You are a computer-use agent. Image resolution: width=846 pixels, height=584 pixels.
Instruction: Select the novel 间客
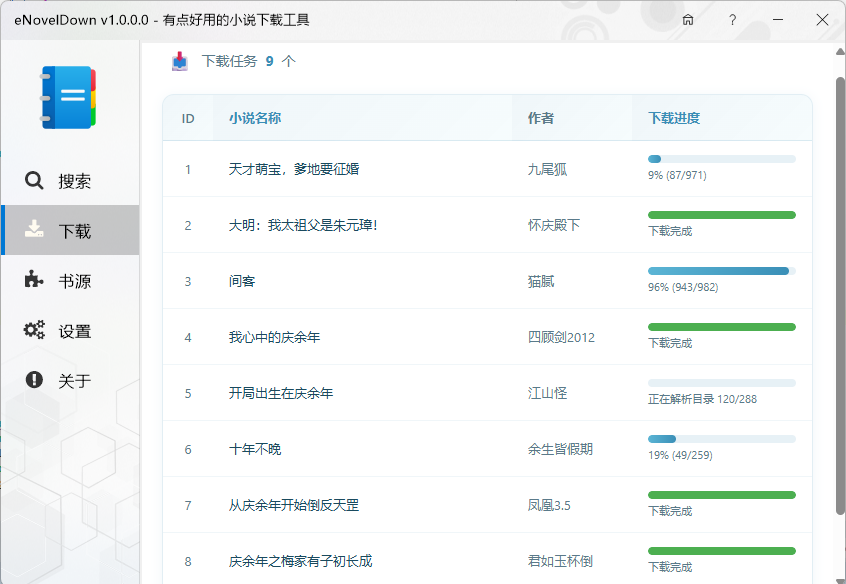[245, 281]
